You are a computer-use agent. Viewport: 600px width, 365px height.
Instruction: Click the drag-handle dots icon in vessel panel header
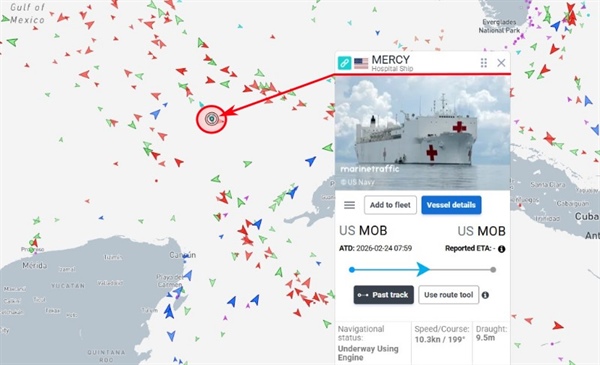(484, 63)
